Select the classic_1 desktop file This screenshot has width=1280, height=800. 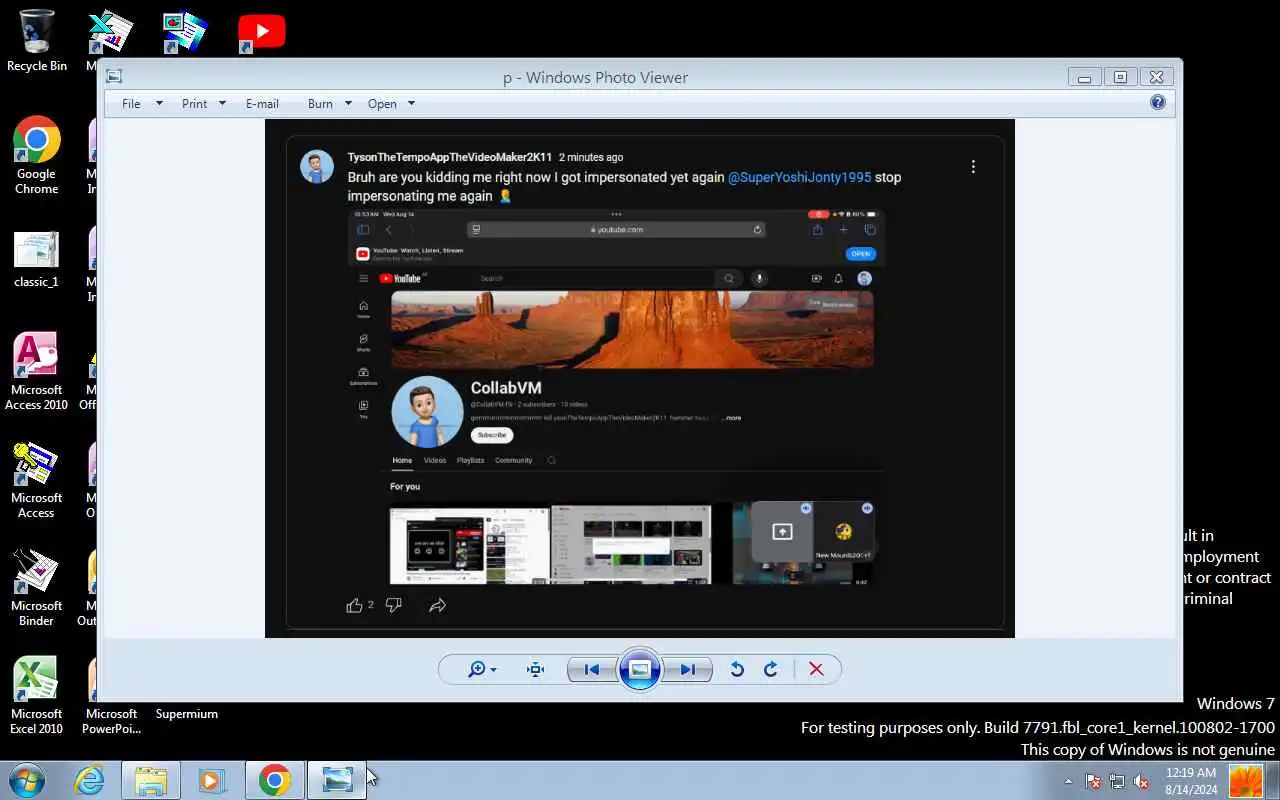(x=36, y=259)
